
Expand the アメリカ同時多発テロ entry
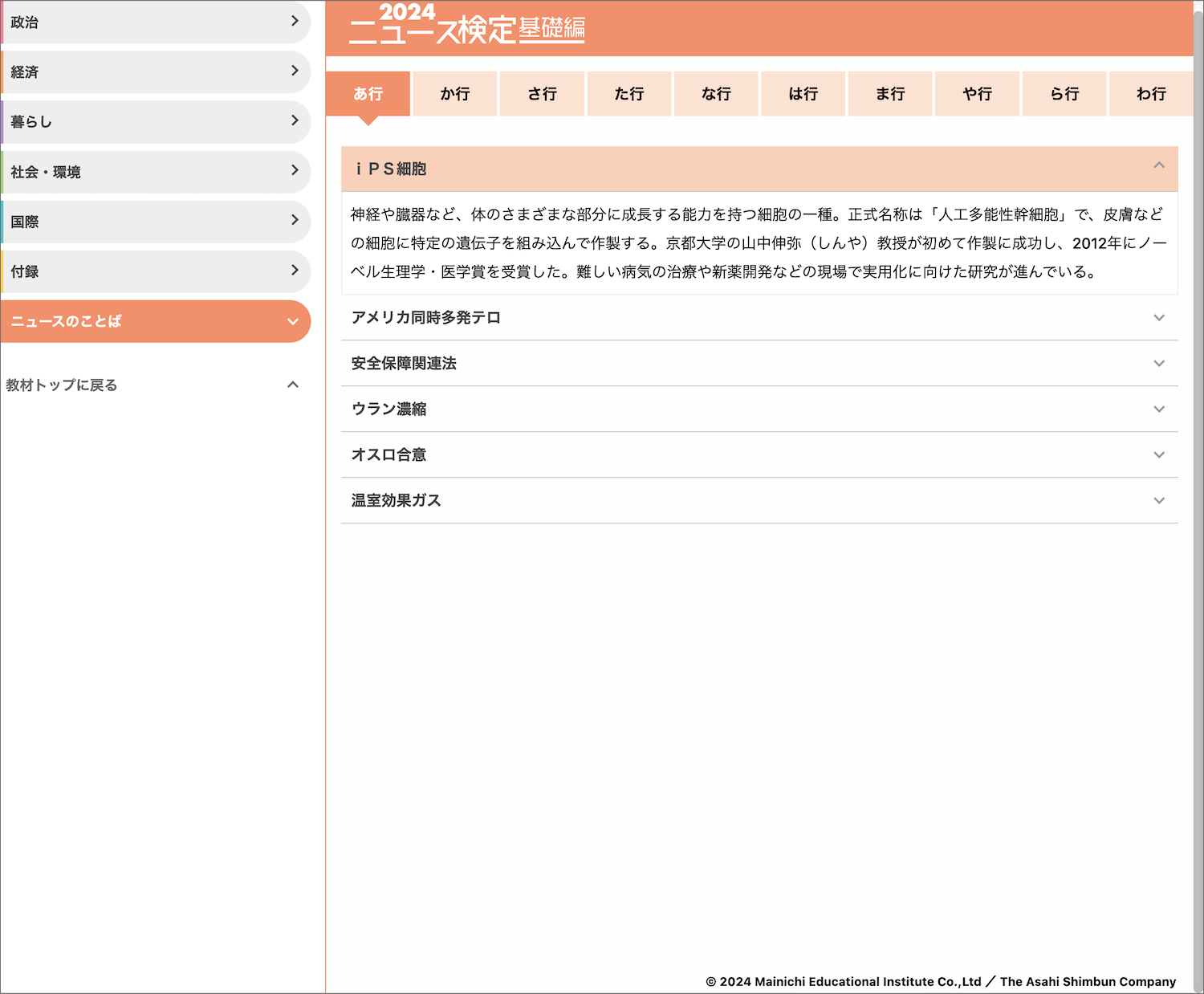[759, 318]
